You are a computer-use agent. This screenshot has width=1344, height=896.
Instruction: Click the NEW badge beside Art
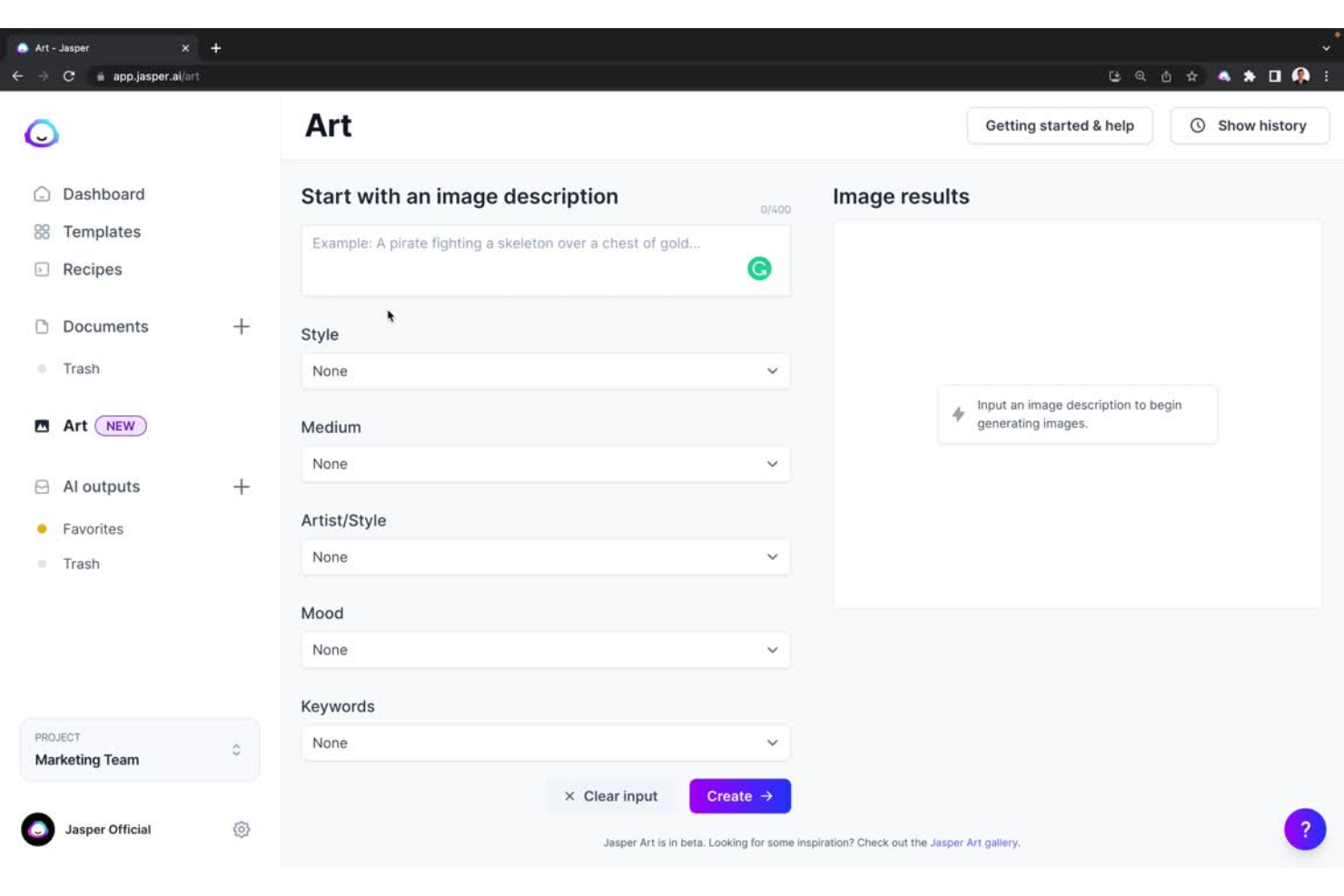[121, 426]
